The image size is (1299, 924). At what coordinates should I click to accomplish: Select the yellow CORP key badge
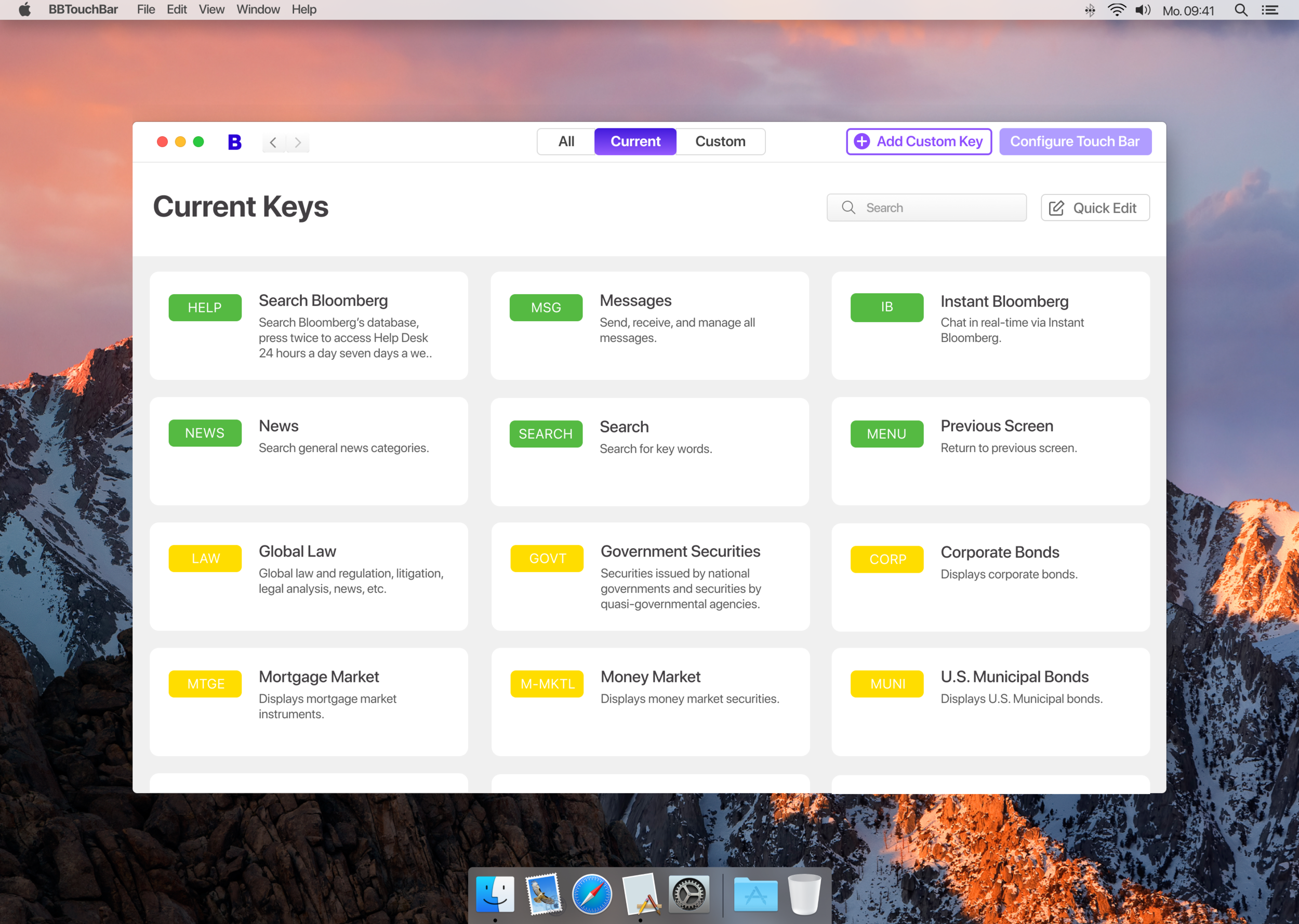(x=886, y=559)
